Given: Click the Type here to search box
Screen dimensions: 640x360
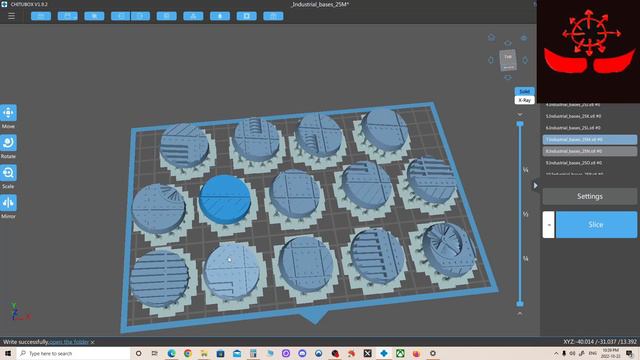Looking at the screenshot, I should (73, 353).
